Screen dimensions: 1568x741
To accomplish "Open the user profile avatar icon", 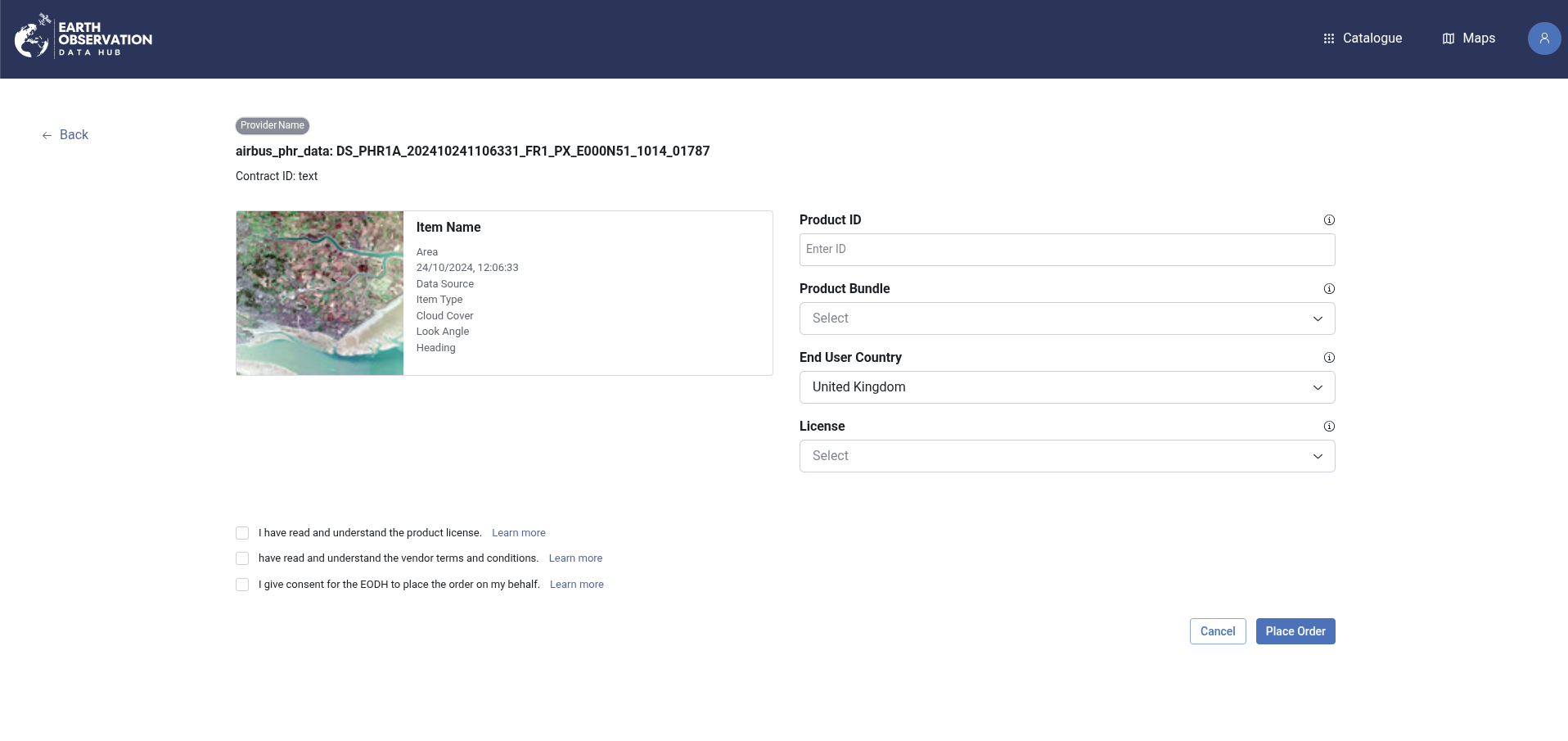I will click(x=1543, y=38).
